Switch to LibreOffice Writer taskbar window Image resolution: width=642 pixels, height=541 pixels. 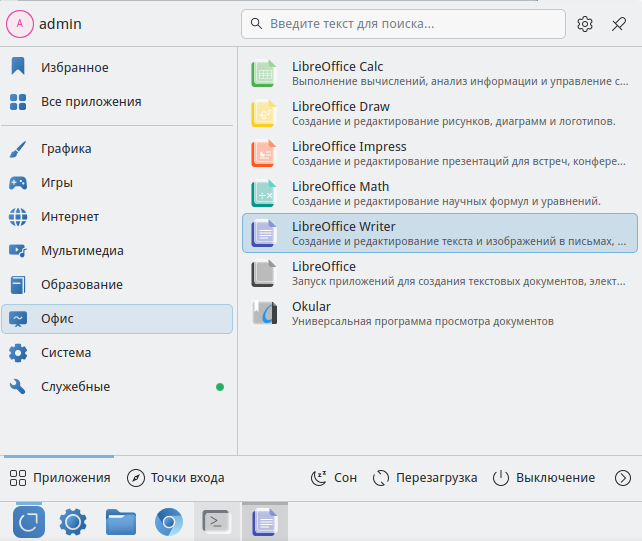[x=265, y=522]
